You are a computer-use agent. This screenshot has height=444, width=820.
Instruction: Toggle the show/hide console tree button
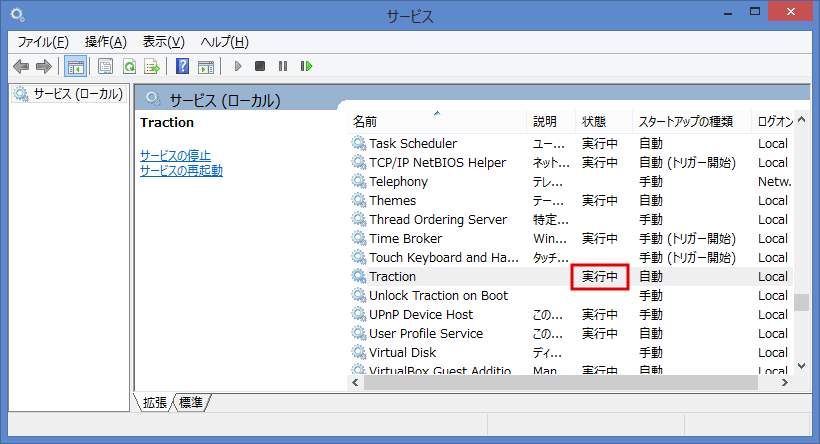coord(74,66)
